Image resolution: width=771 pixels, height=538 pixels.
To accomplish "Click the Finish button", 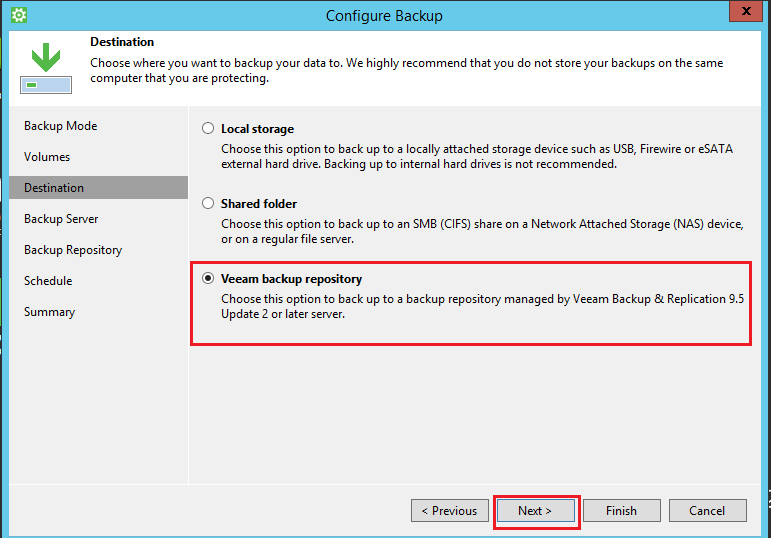I will (x=622, y=510).
